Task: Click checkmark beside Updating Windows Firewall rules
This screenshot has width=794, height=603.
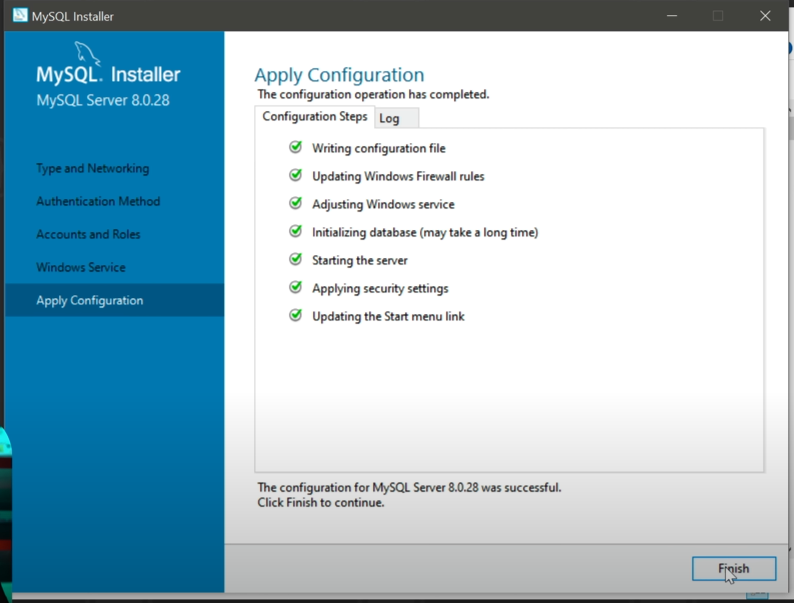Action: click(296, 175)
